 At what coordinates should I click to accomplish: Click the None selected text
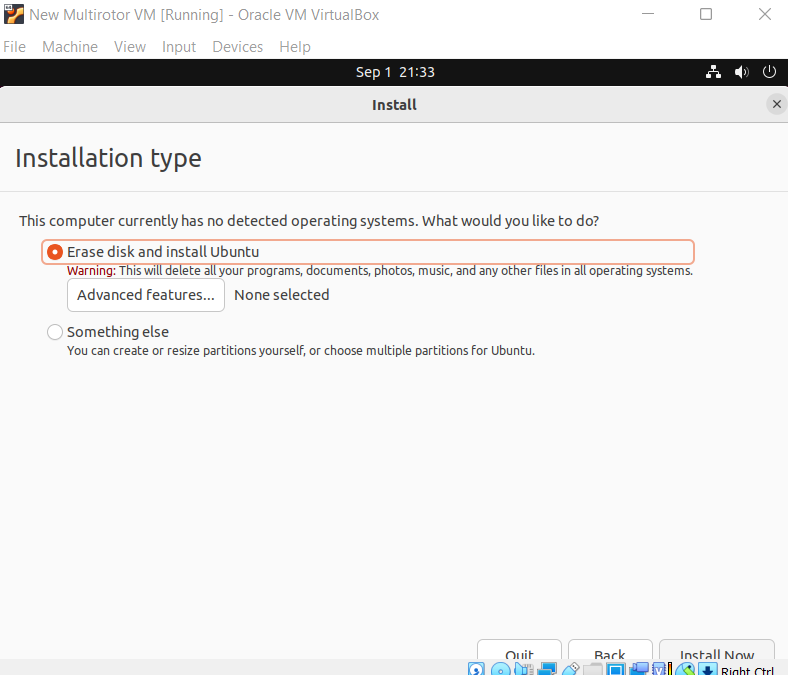(281, 295)
